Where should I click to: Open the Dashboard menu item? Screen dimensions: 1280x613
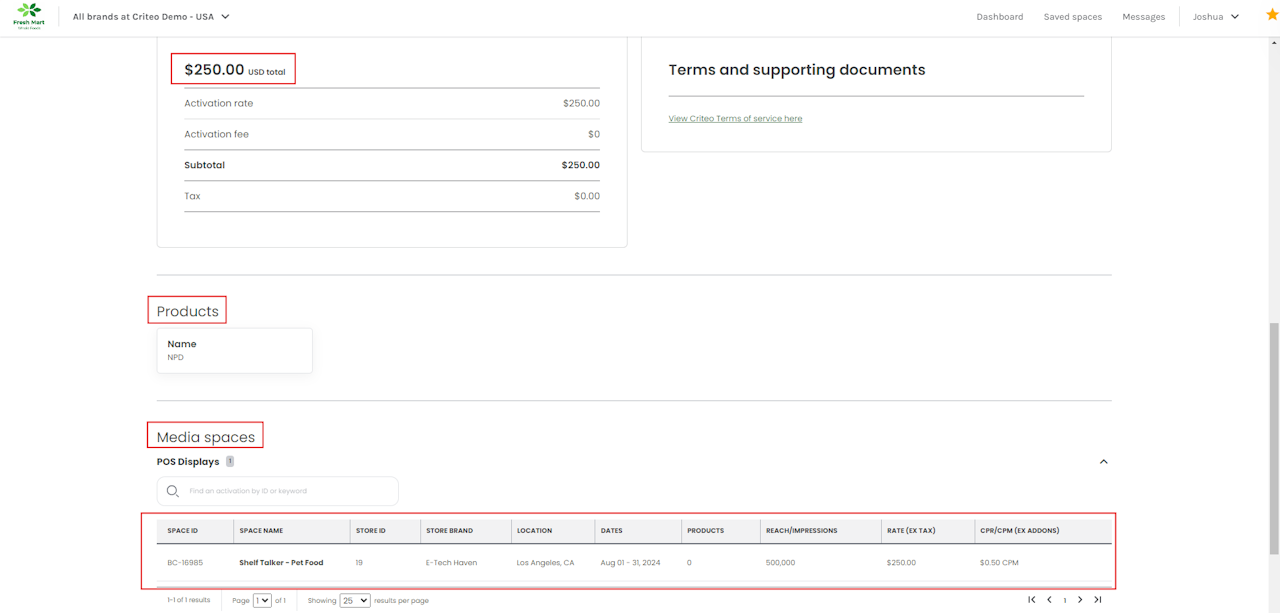(x=999, y=17)
